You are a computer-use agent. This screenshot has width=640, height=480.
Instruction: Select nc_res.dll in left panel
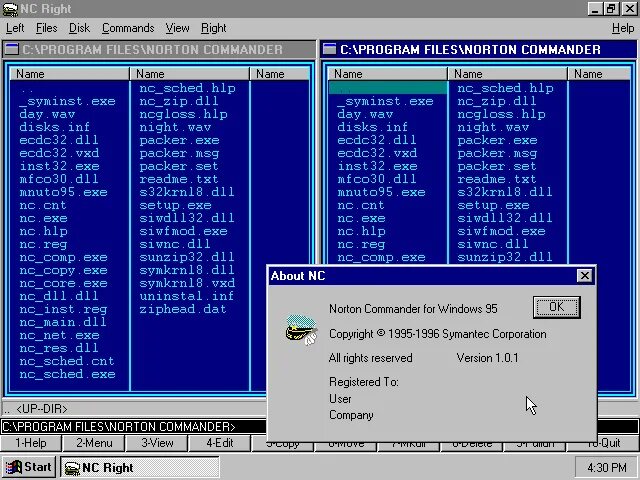point(59,348)
